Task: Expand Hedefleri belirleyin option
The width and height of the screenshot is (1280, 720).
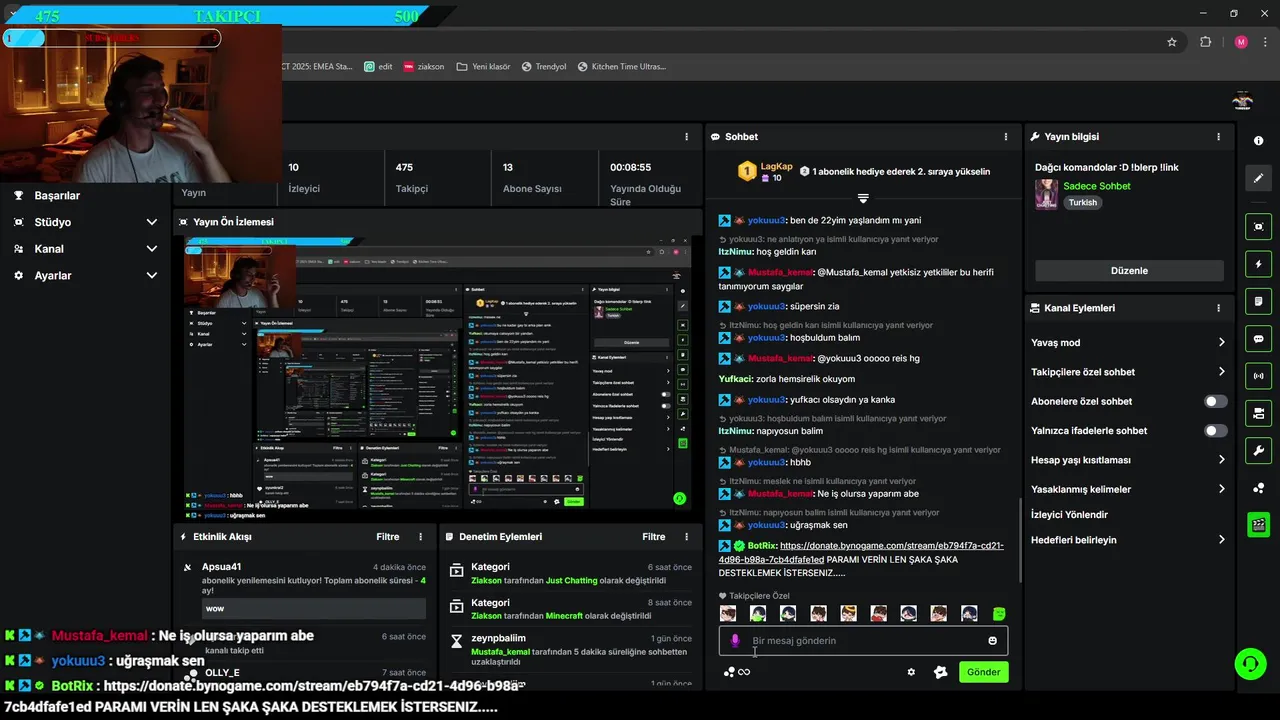Action: click(x=1221, y=540)
